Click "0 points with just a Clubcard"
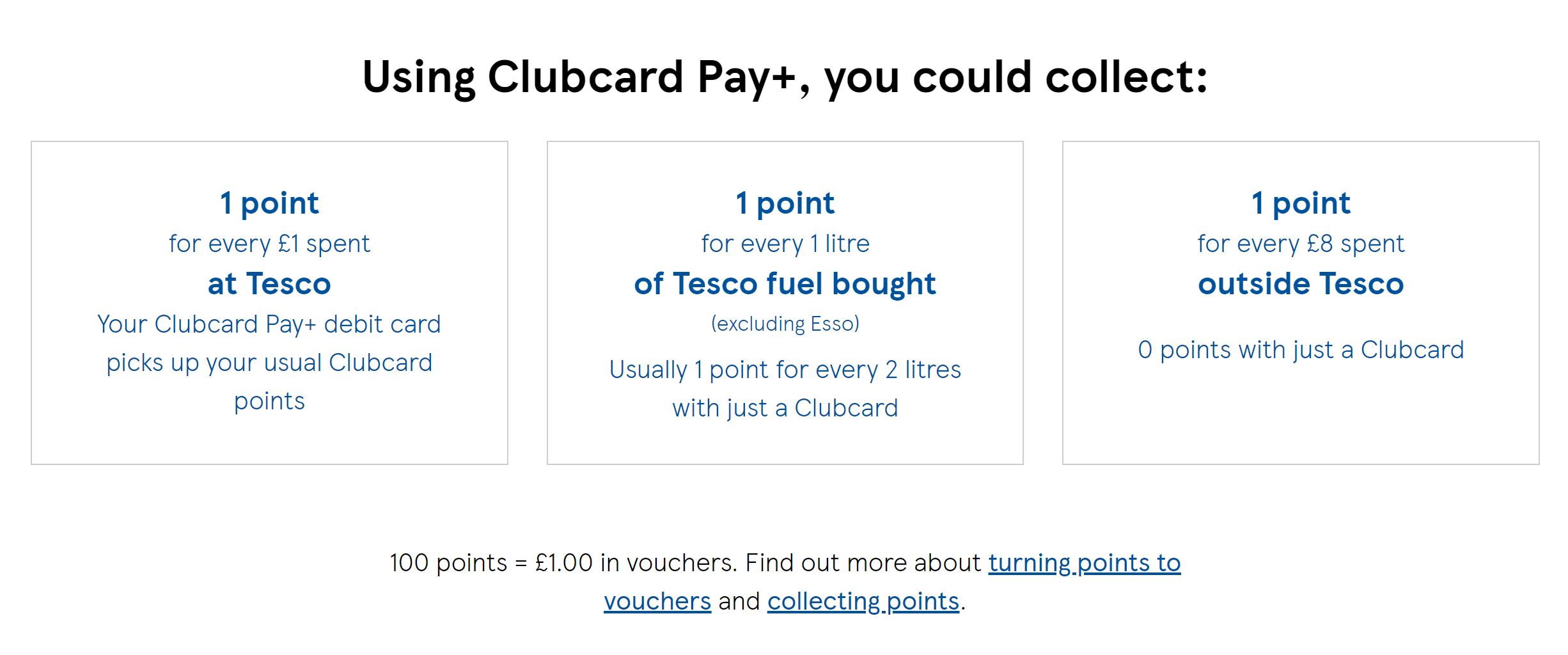The height and width of the screenshot is (655, 1568). click(x=1301, y=350)
